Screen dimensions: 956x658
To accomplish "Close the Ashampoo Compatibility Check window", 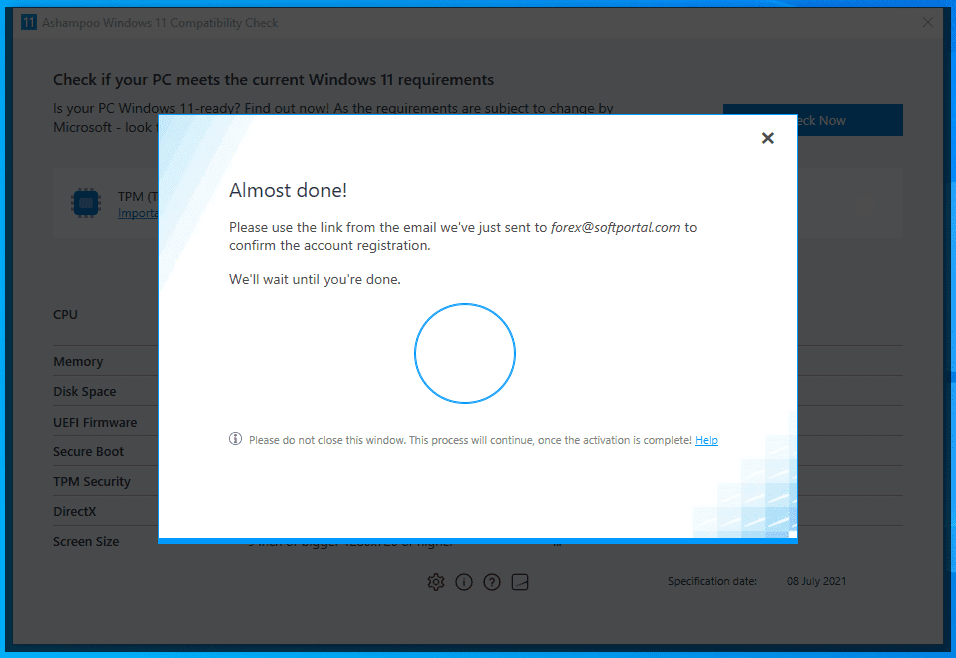I will [927, 23].
